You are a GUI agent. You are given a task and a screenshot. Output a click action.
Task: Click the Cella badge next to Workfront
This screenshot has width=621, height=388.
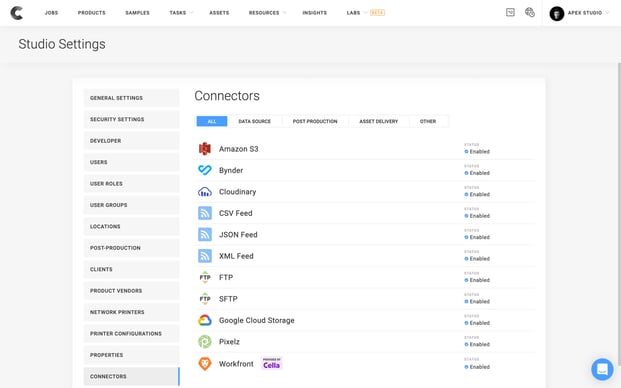[272, 363]
